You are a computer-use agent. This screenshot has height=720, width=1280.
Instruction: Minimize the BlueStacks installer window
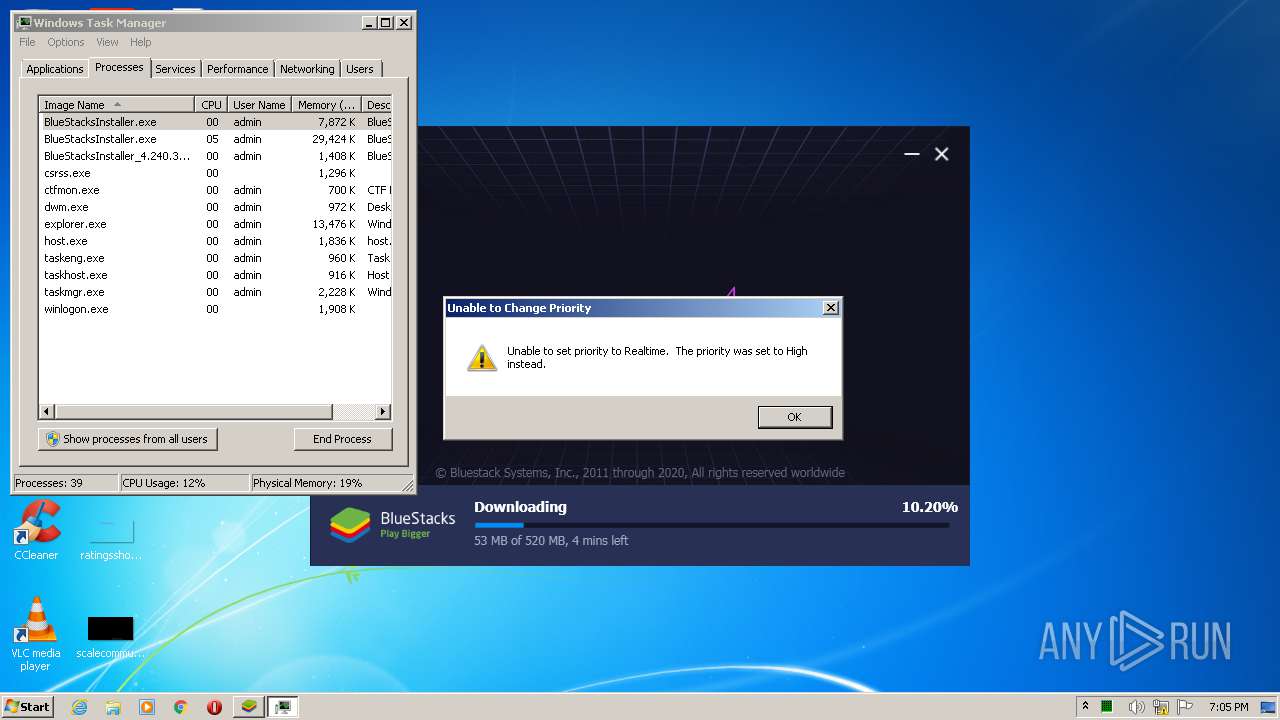click(911, 154)
